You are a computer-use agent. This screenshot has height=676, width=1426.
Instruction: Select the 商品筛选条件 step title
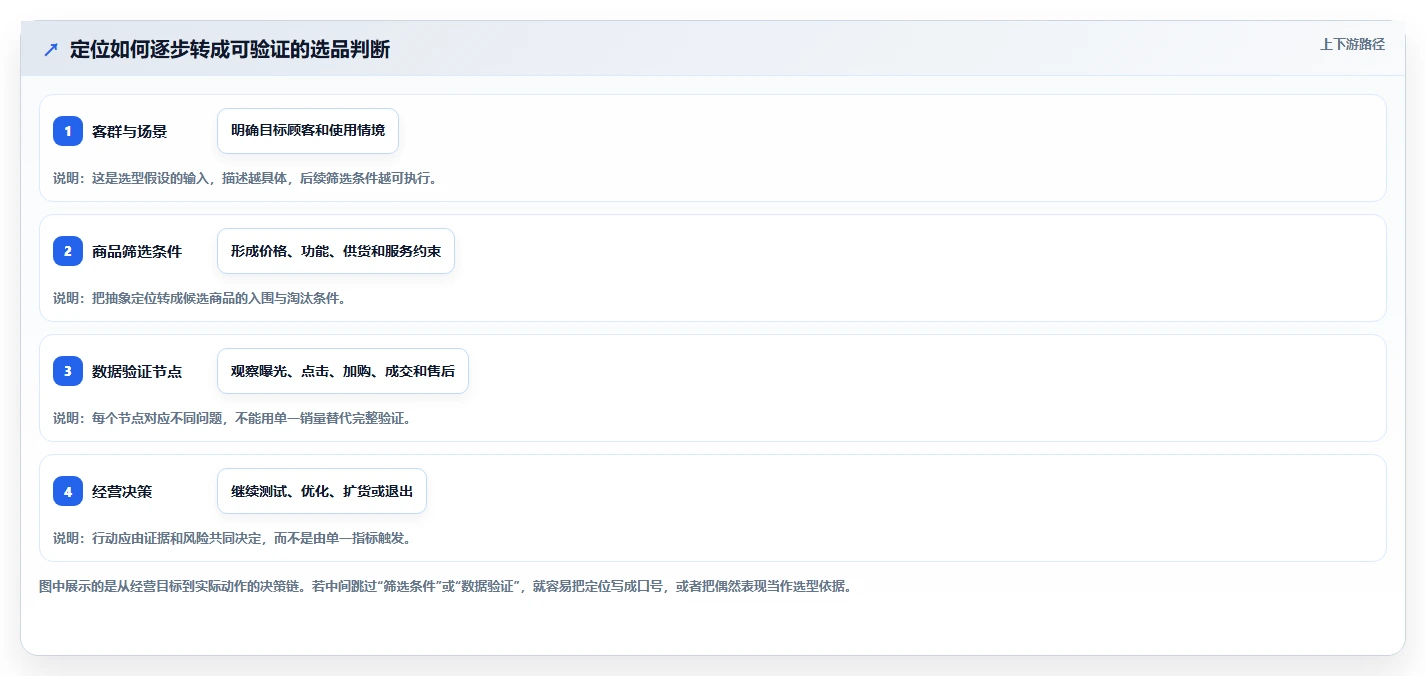tap(137, 251)
